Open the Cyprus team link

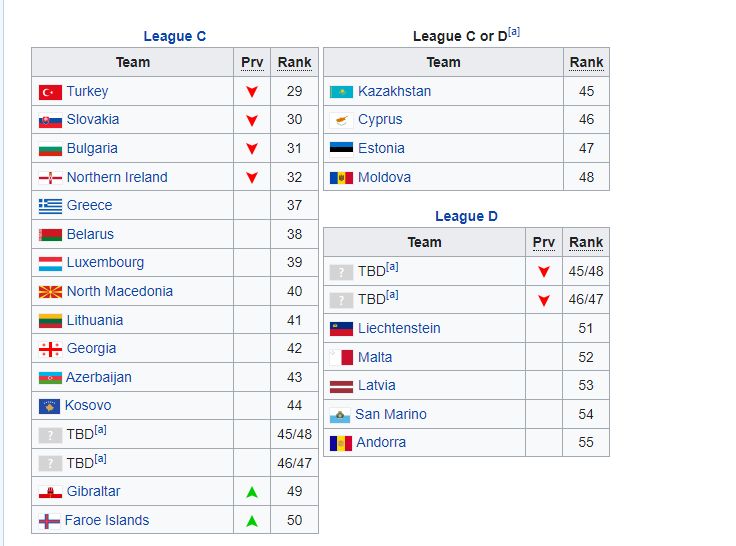(x=380, y=120)
